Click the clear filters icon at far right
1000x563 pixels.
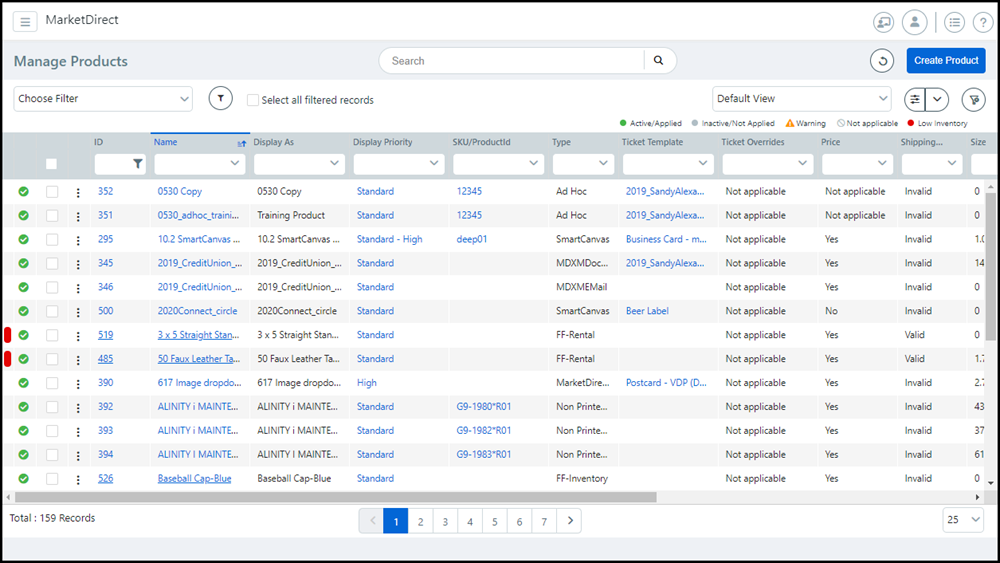click(x=972, y=99)
